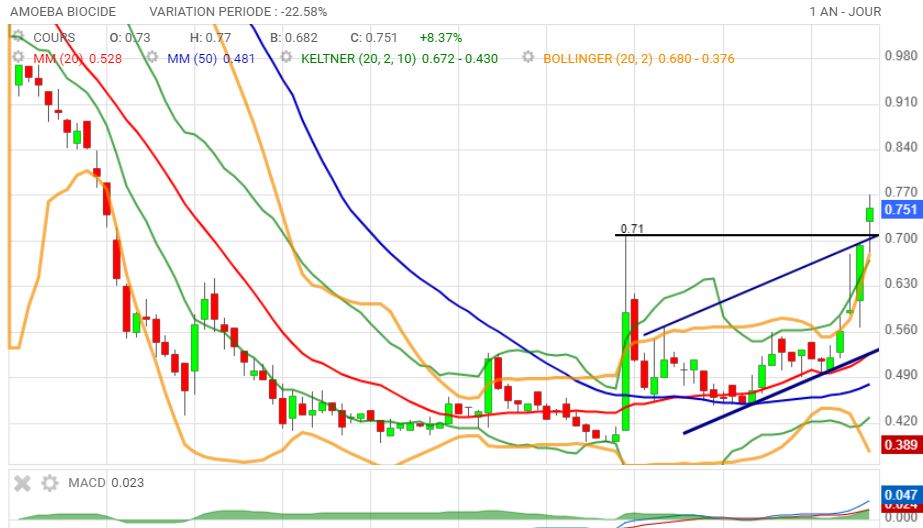Click the 0.980 price axis label
Image resolution: width=923 pixels, height=528 pixels.
(901, 56)
